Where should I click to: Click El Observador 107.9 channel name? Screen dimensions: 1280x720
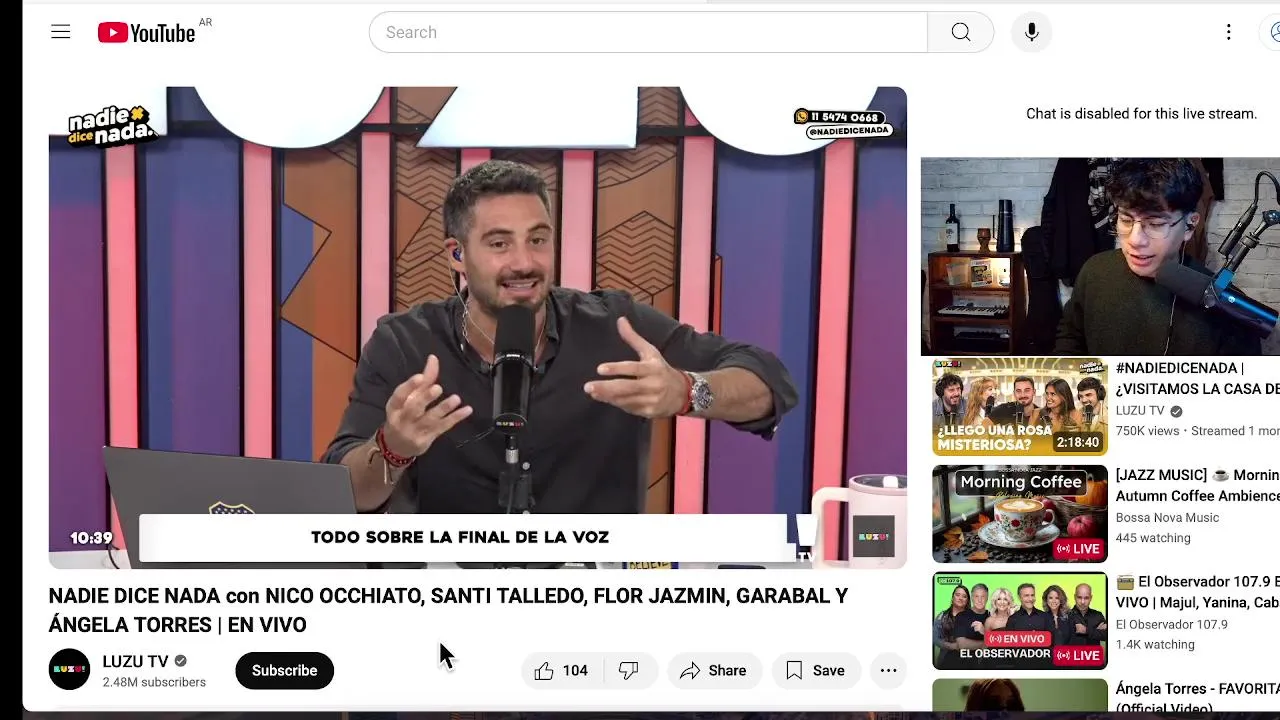(1171, 625)
